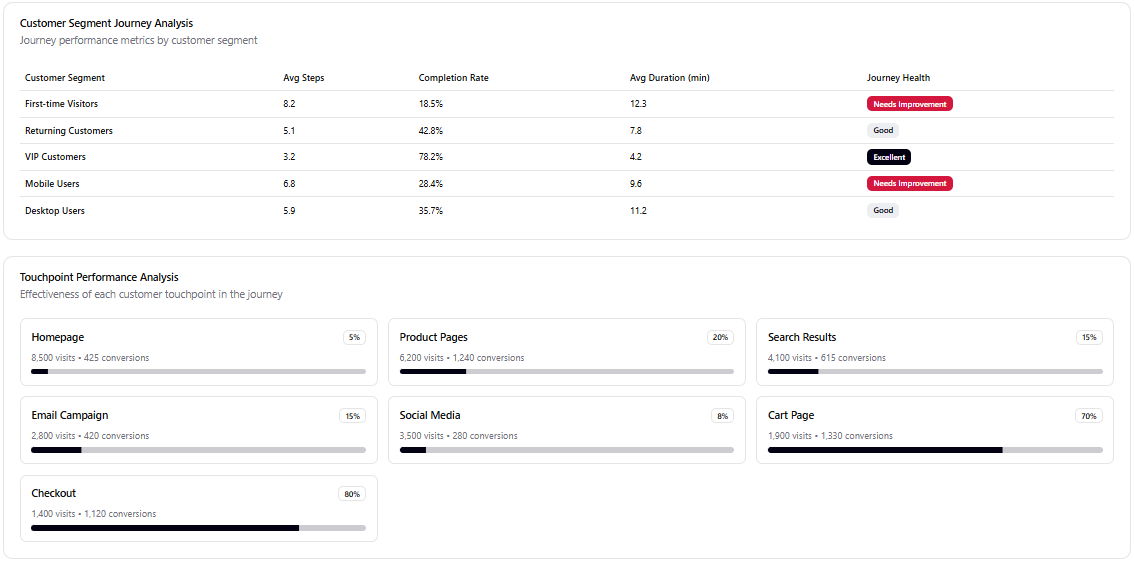
Task: Click the 20% badge on Product Pages
Action: (x=720, y=338)
